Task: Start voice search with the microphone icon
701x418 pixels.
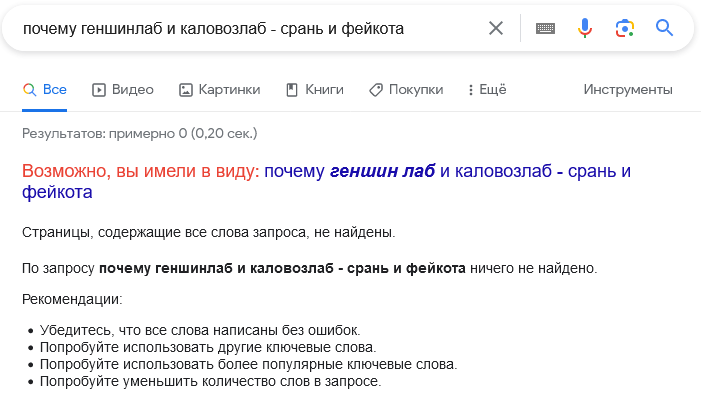Action: click(585, 28)
